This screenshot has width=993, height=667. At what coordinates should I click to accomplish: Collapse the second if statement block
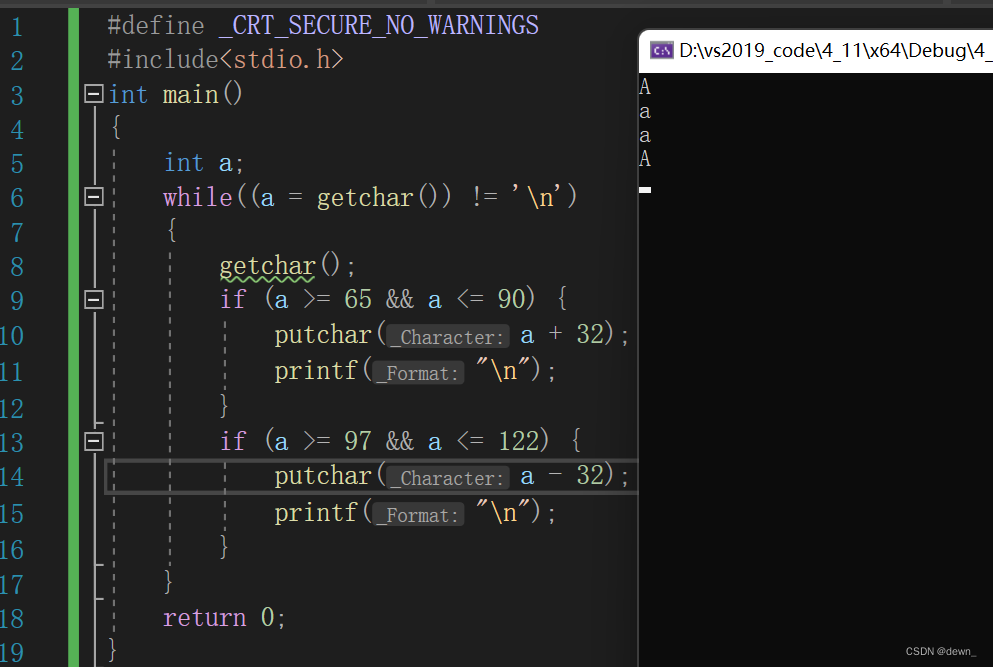tap(92, 441)
